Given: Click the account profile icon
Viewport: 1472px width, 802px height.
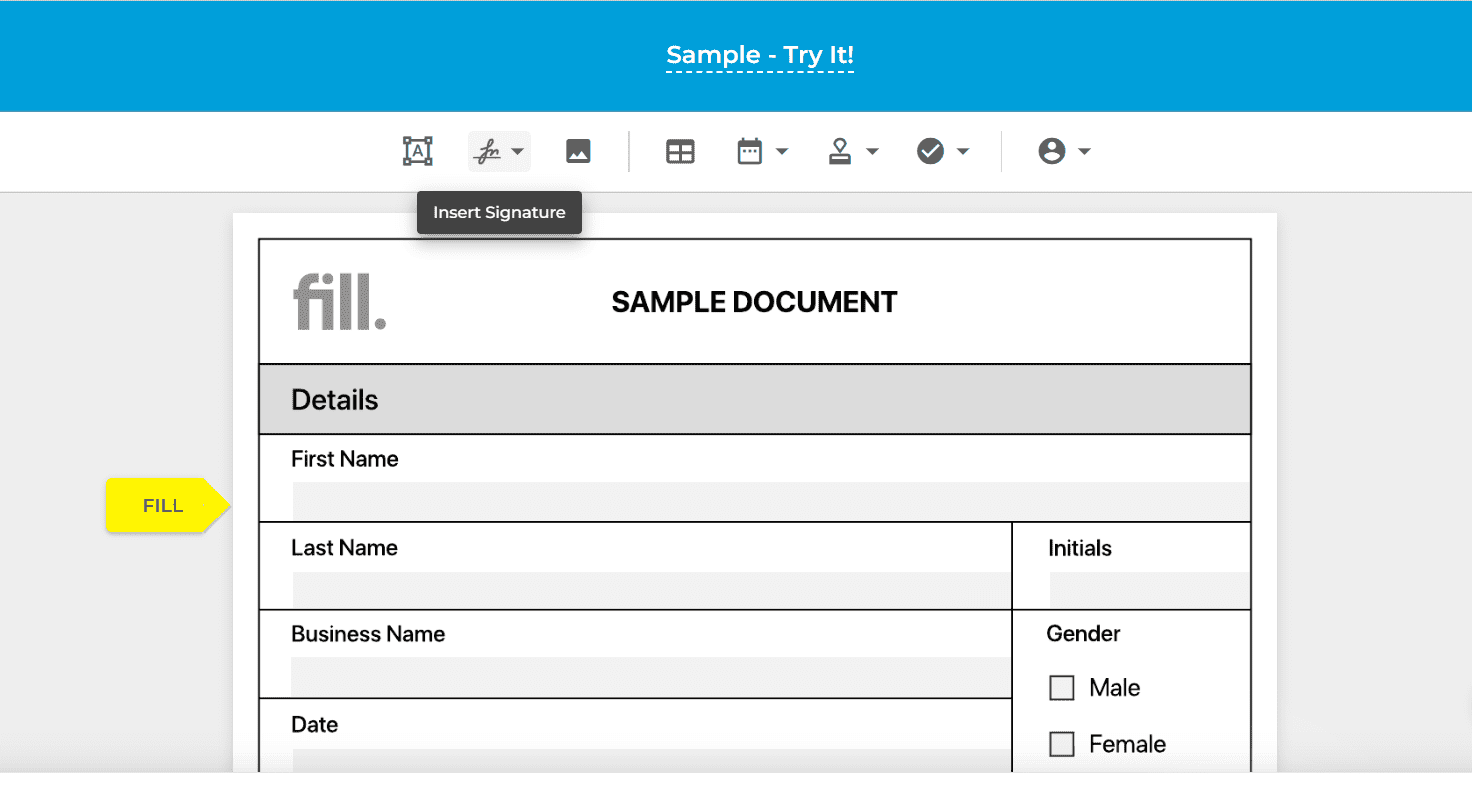Looking at the screenshot, I should [1051, 151].
